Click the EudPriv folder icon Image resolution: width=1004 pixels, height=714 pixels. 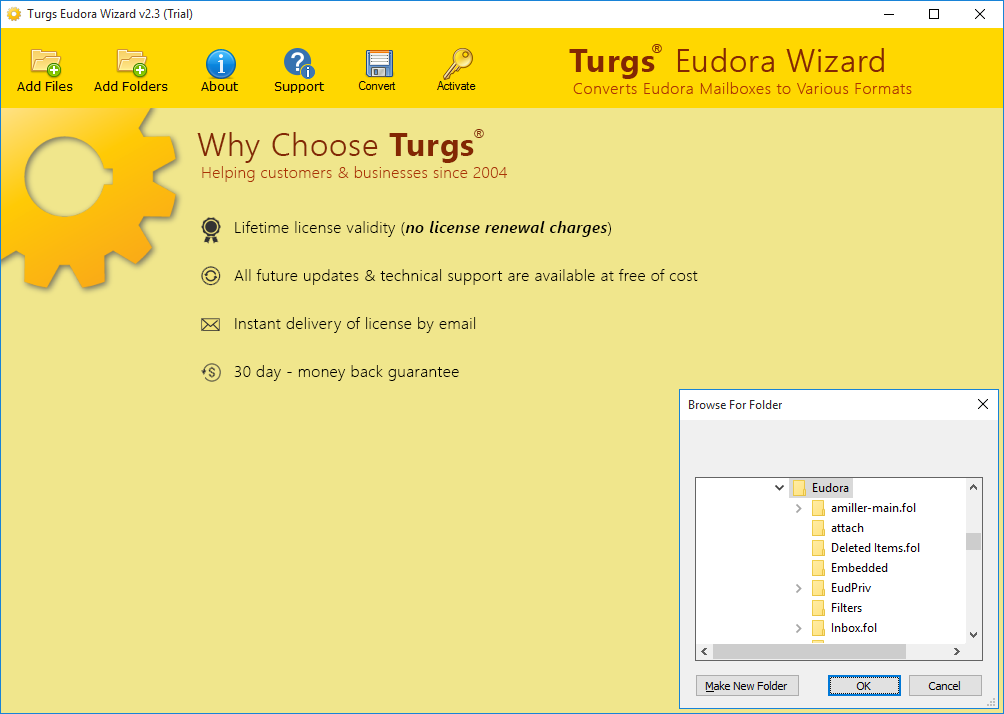pyautogui.click(x=818, y=588)
